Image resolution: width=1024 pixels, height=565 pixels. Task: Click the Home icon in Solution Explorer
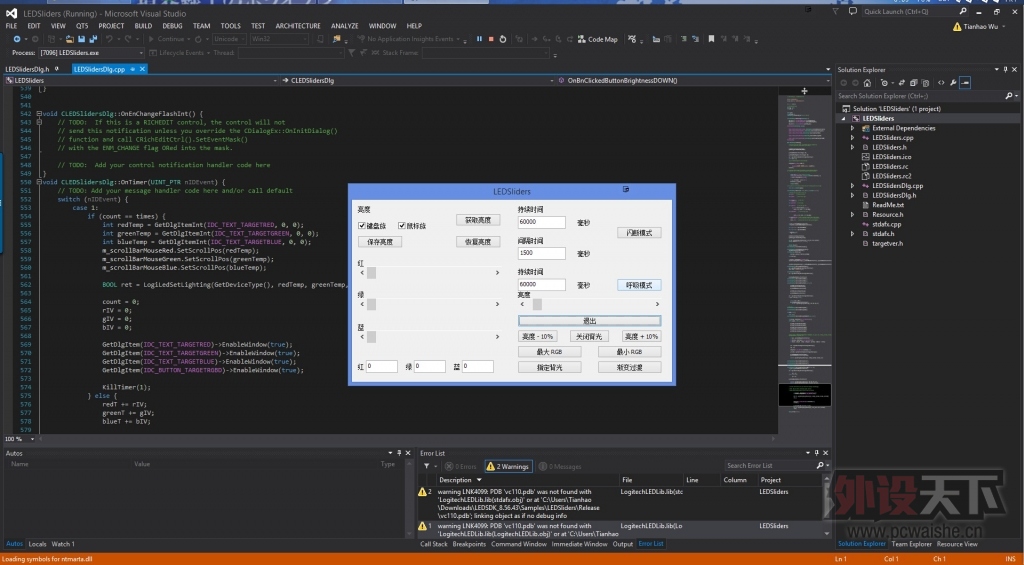pos(868,83)
